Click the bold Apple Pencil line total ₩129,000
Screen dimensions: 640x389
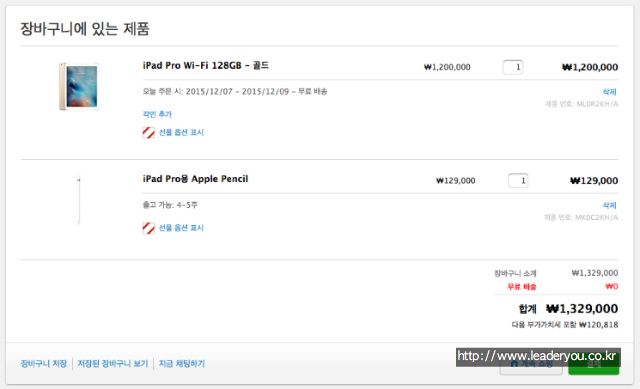click(x=594, y=180)
